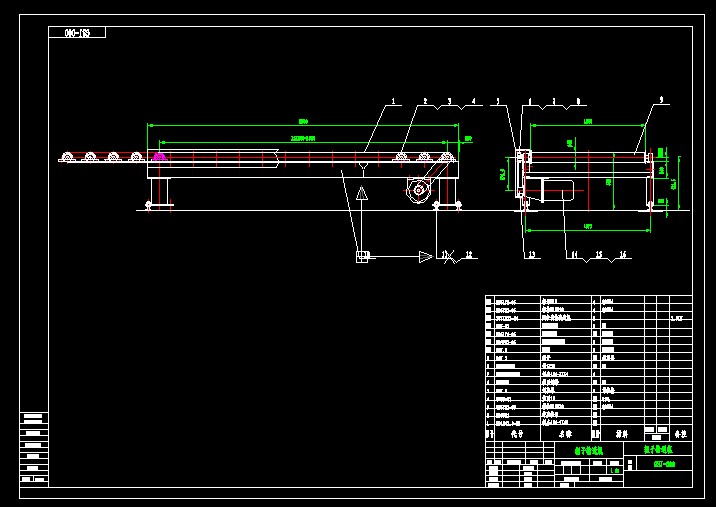Image resolution: width=716 pixels, height=507 pixels.
Task: Click the upward triangle arrow below conveyor
Action: coord(362,194)
